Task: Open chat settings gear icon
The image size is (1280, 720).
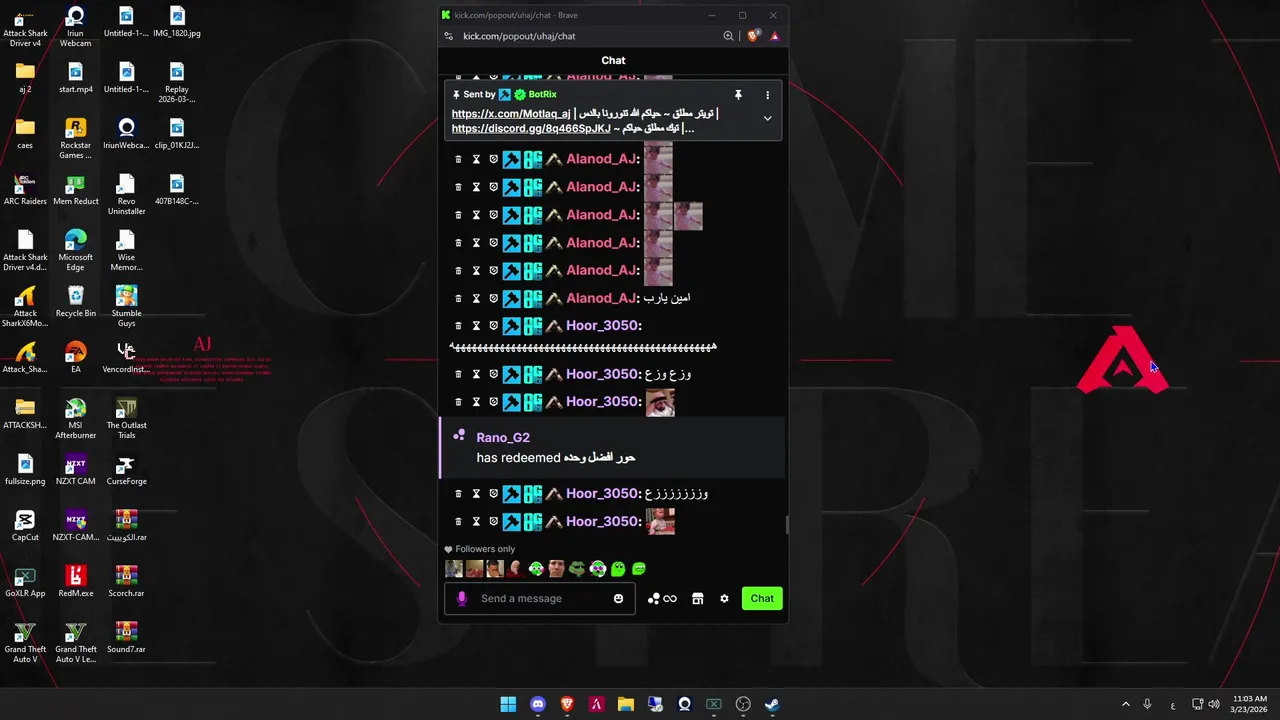Action: (x=724, y=599)
